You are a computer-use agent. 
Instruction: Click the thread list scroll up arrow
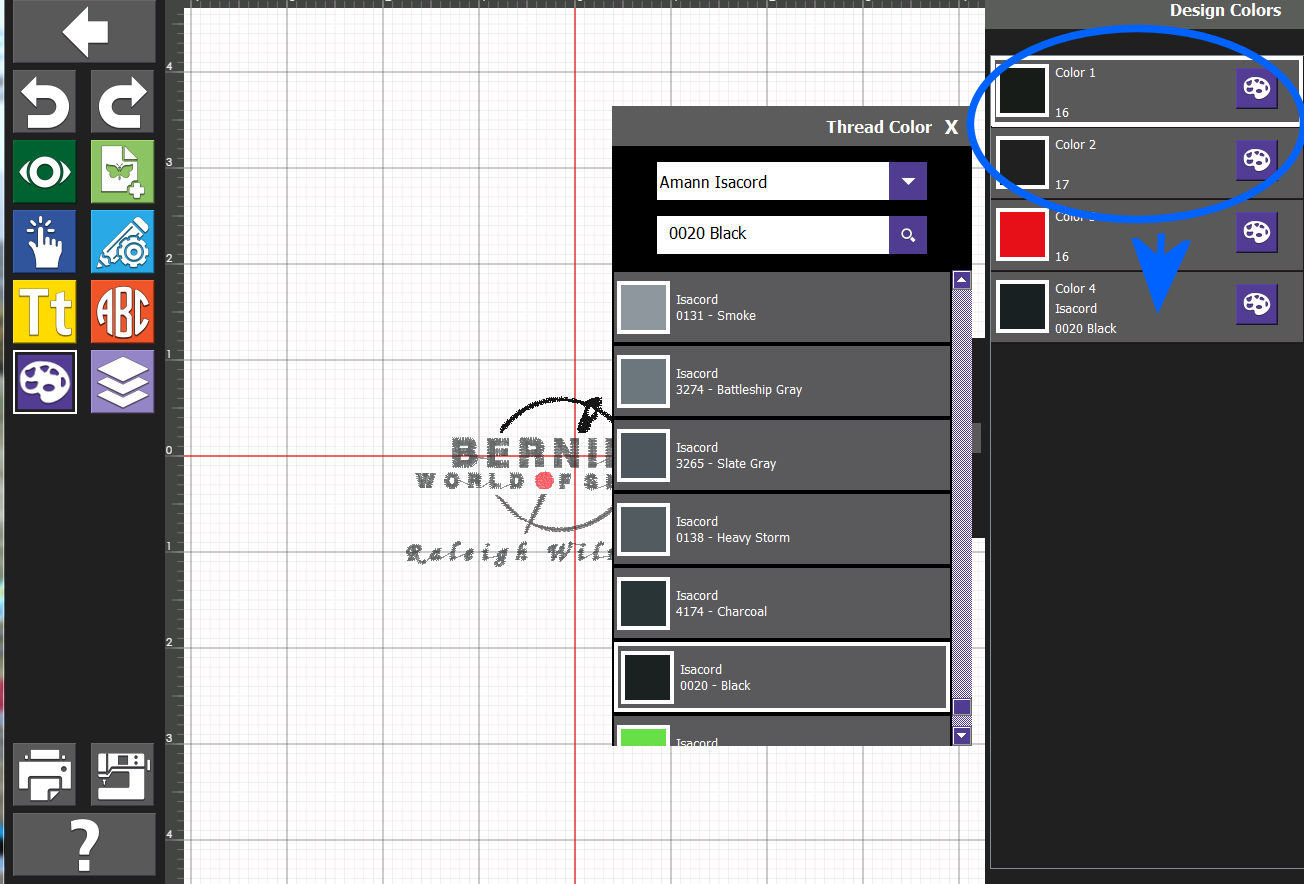962,280
